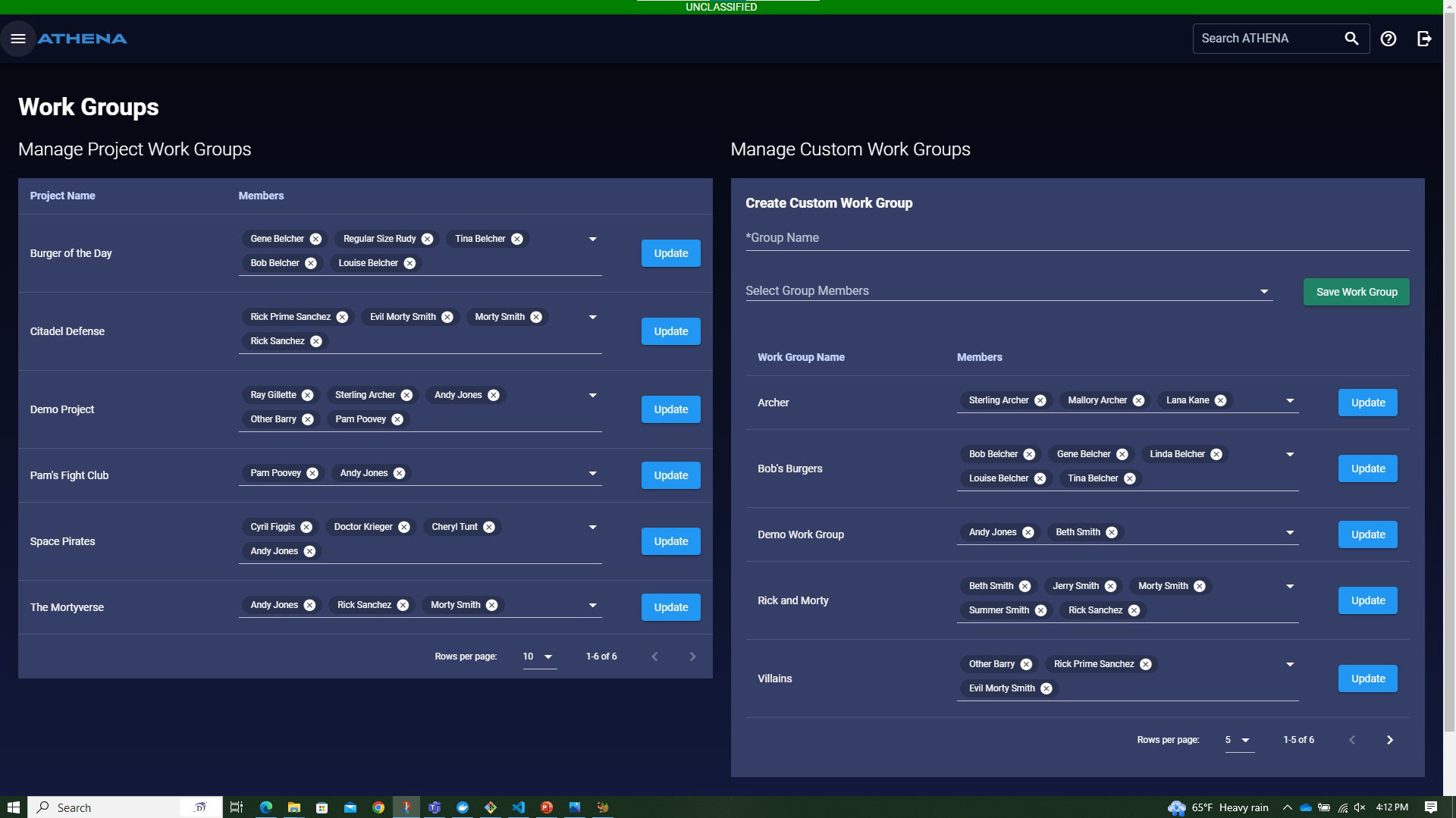Viewport: 1456px width, 818px height.
Task: Click the logout icon
Action: (x=1424, y=39)
